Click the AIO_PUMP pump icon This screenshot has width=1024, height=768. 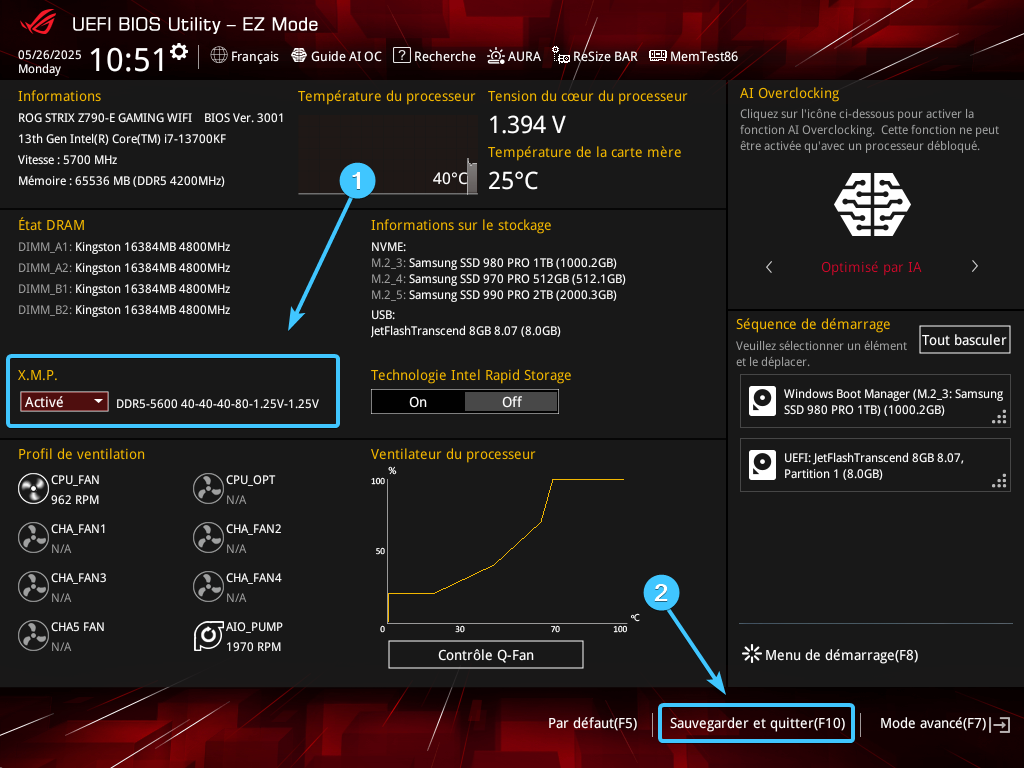pyautogui.click(x=208, y=635)
